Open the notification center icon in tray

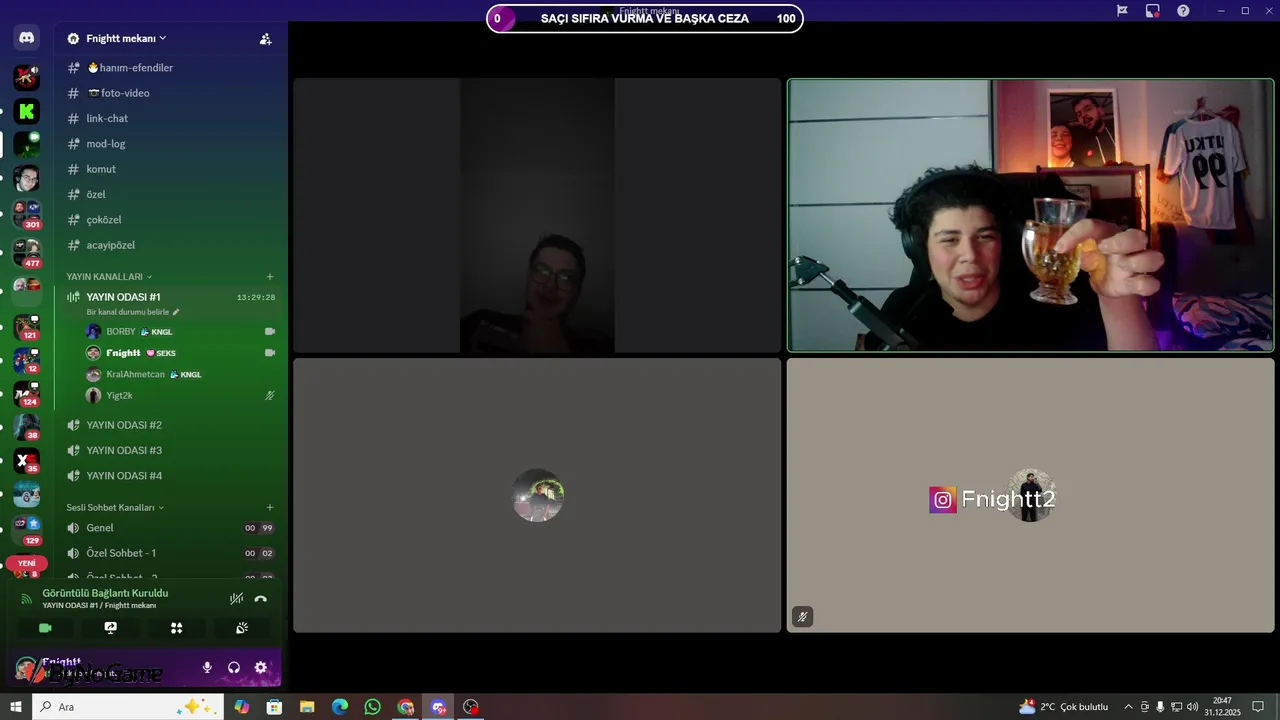point(1258,707)
